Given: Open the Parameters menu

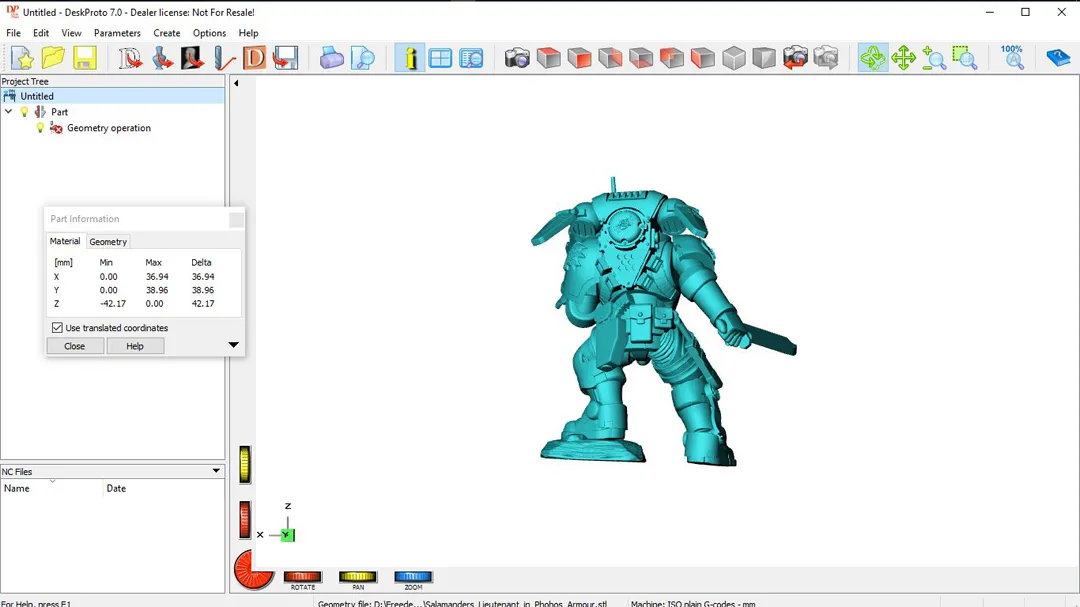Looking at the screenshot, I should (117, 33).
